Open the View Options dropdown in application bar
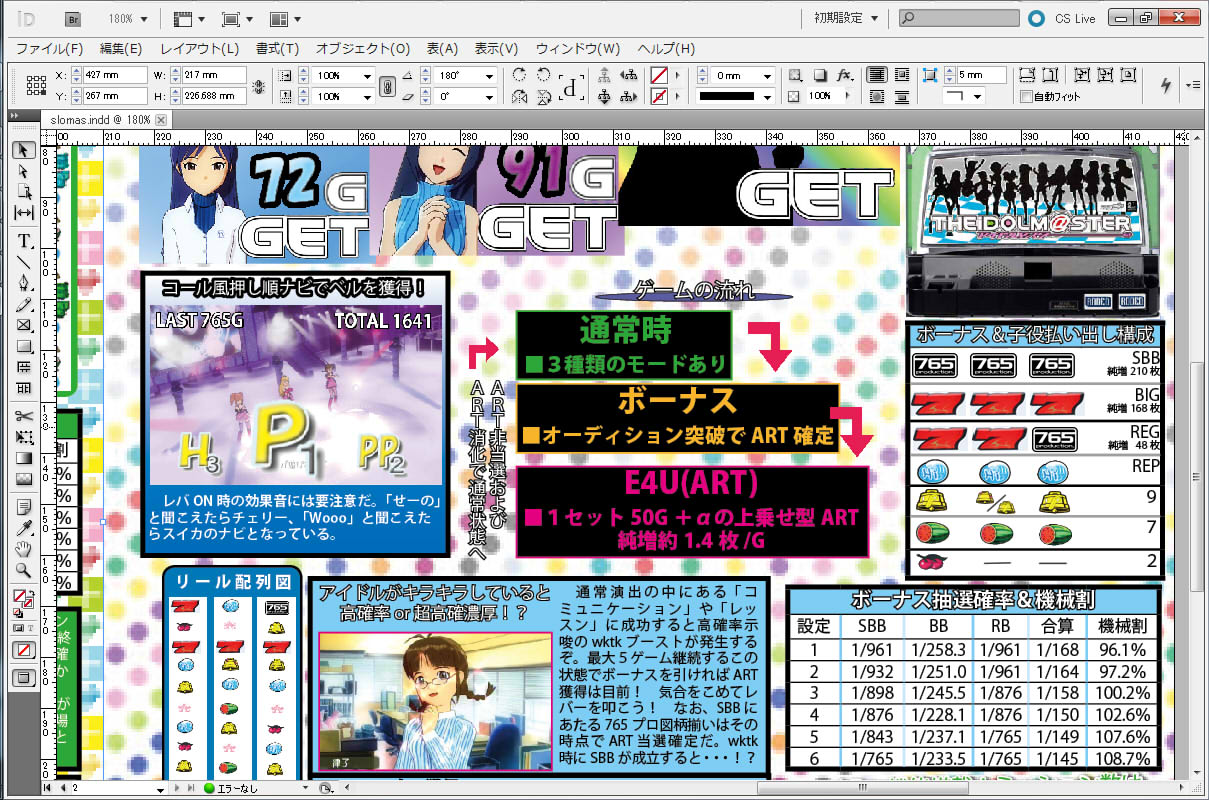The height and width of the screenshot is (800, 1209). pos(189,19)
